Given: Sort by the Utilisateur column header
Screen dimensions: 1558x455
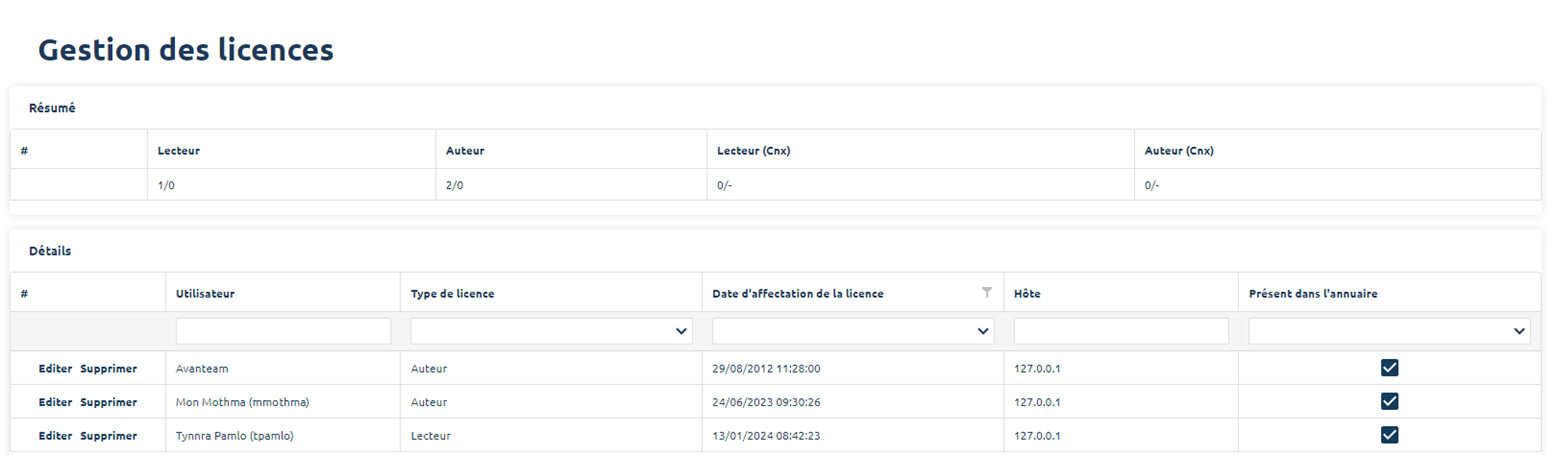Looking at the screenshot, I should click(205, 294).
